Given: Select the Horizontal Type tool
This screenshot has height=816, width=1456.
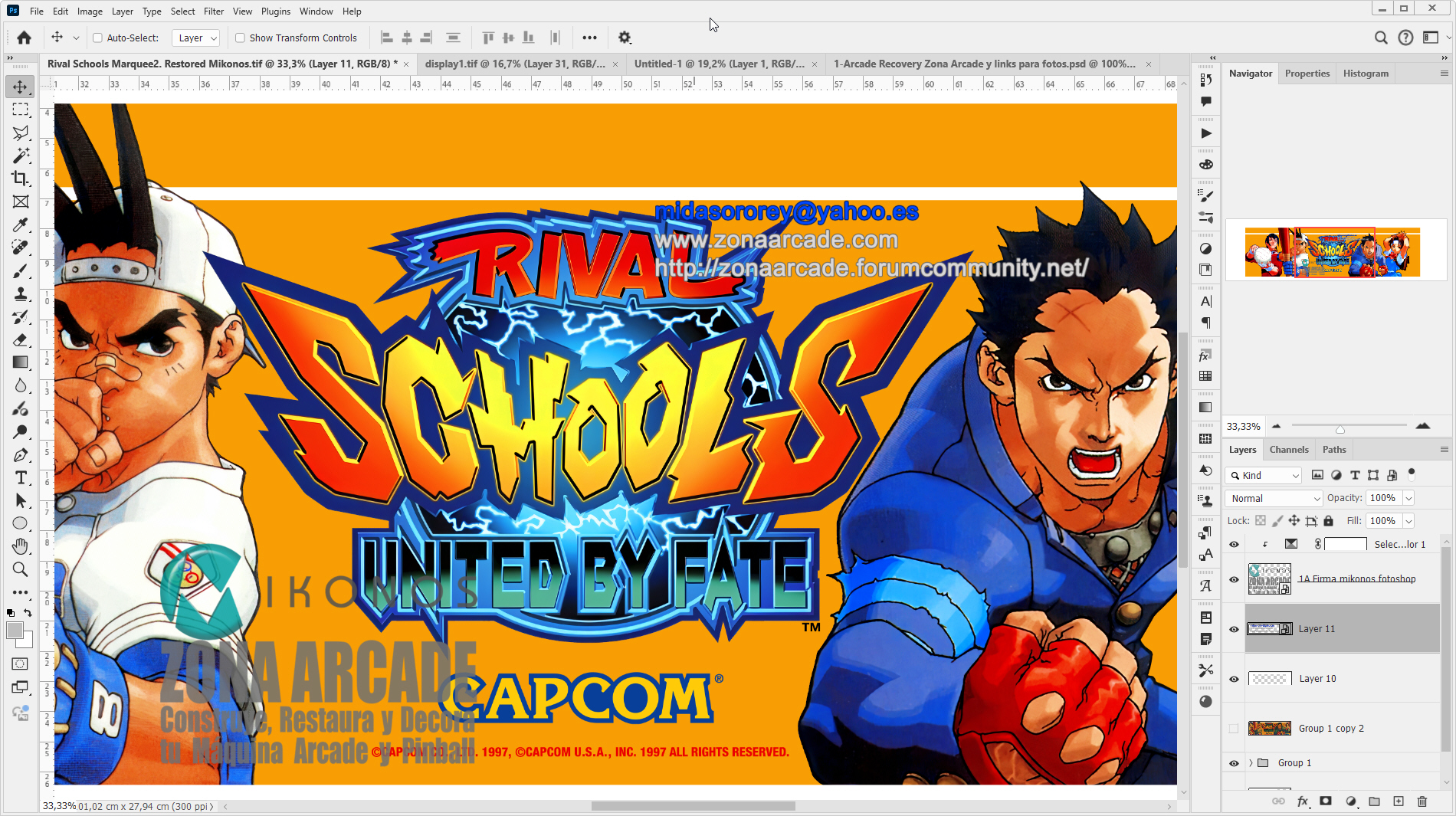Looking at the screenshot, I should 21,477.
